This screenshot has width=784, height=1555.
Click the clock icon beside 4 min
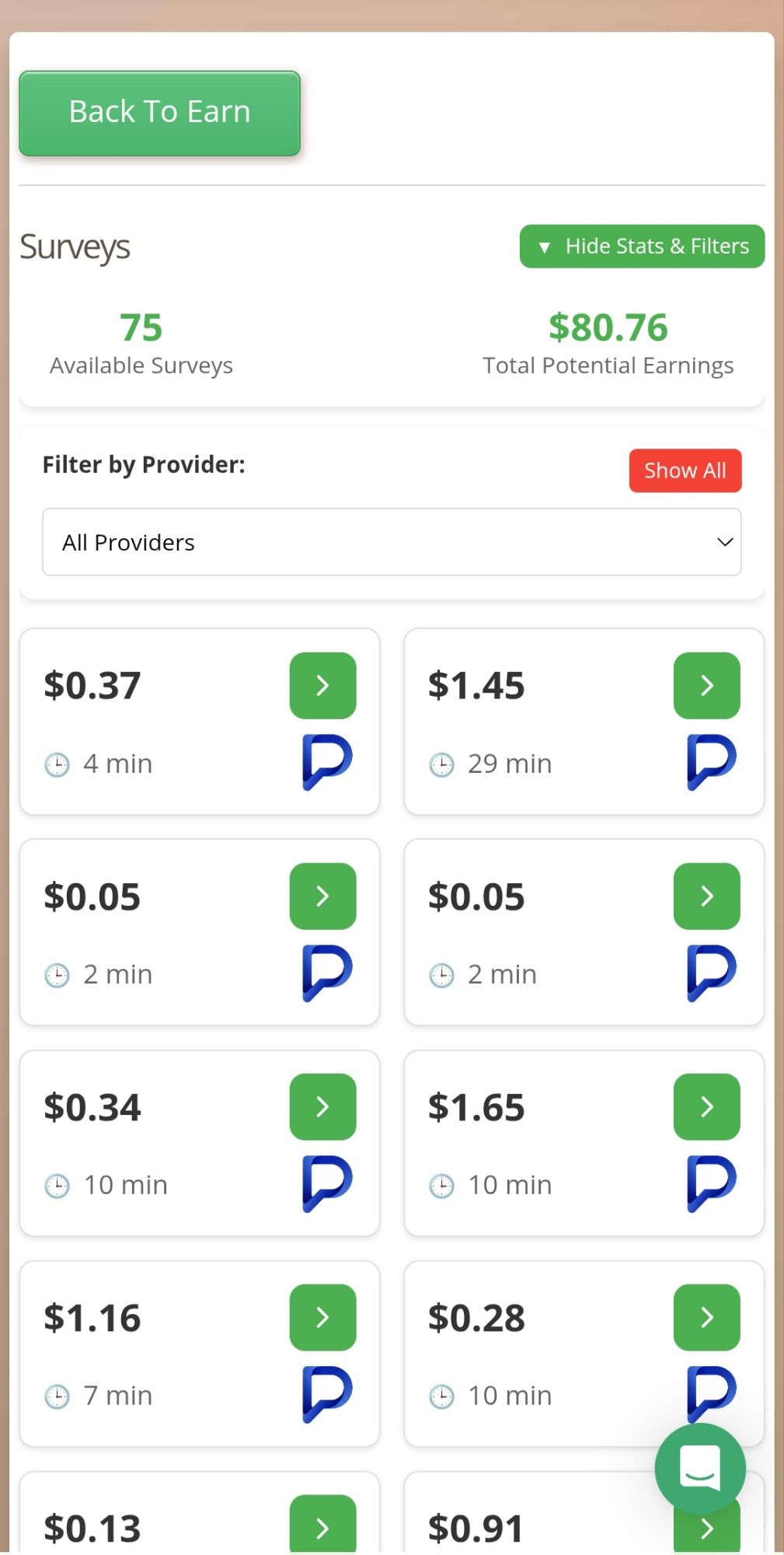click(x=56, y=764)
